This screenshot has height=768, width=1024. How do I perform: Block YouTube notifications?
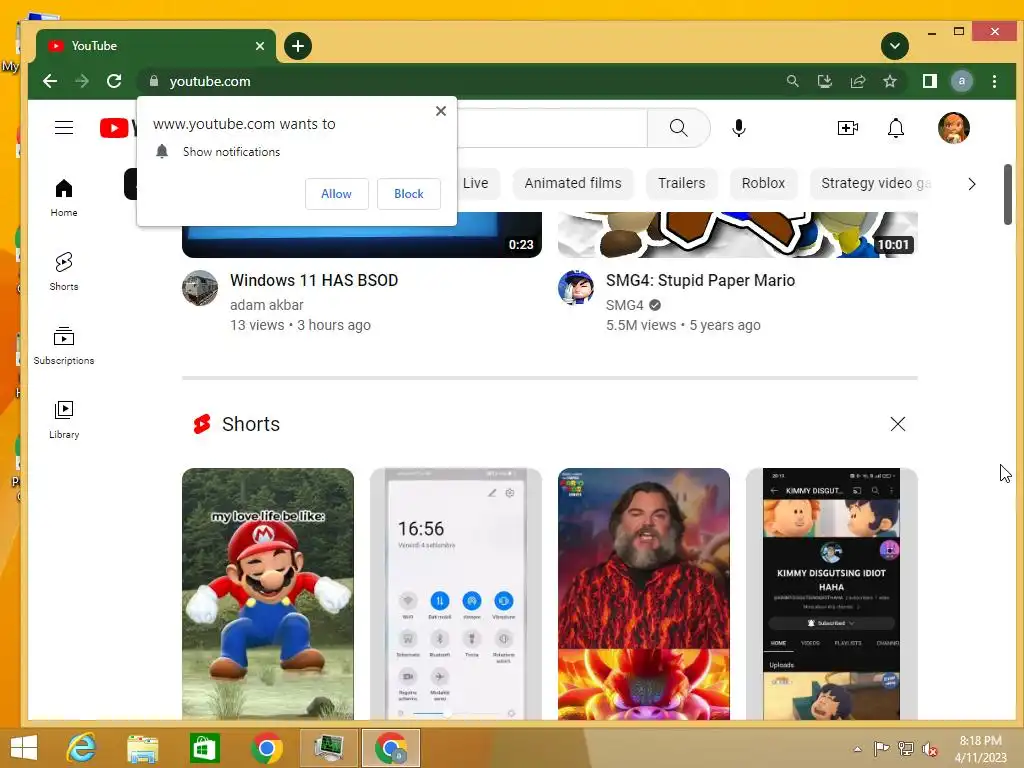coord(409,194)
